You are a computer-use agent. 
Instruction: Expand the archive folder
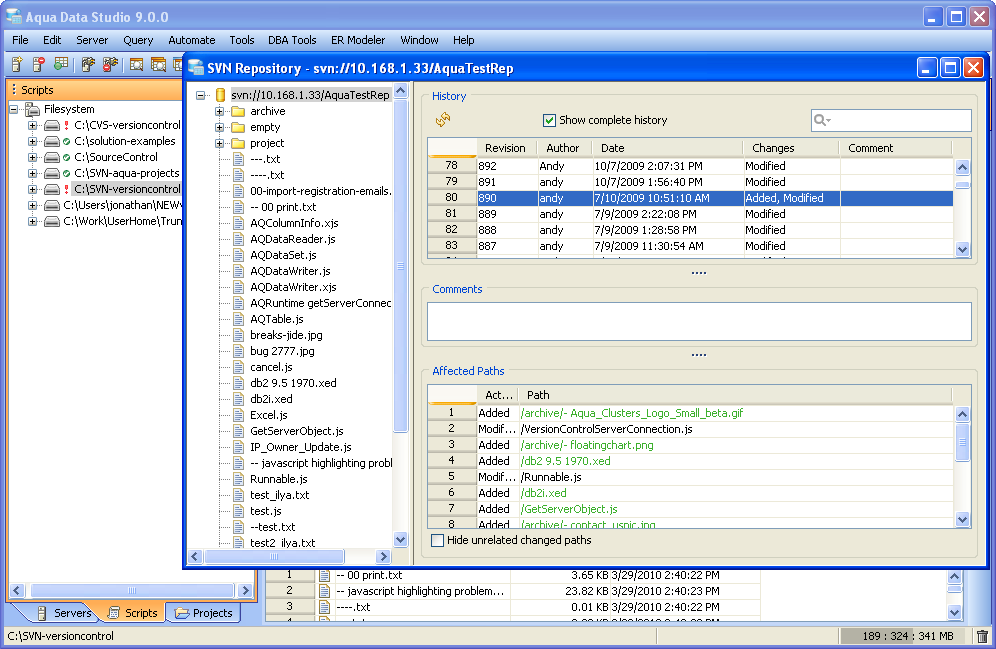[220, 111]
